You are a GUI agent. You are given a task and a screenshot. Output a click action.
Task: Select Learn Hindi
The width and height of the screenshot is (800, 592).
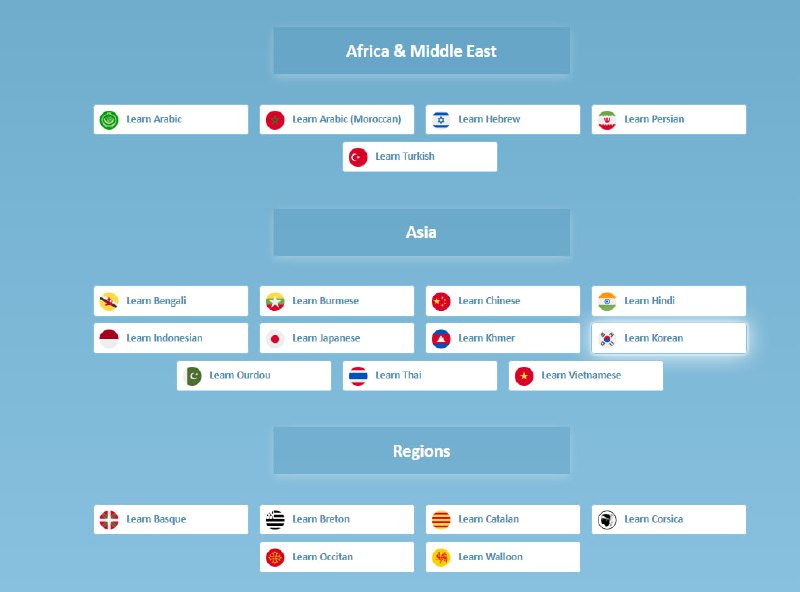[x=649, y=301]
